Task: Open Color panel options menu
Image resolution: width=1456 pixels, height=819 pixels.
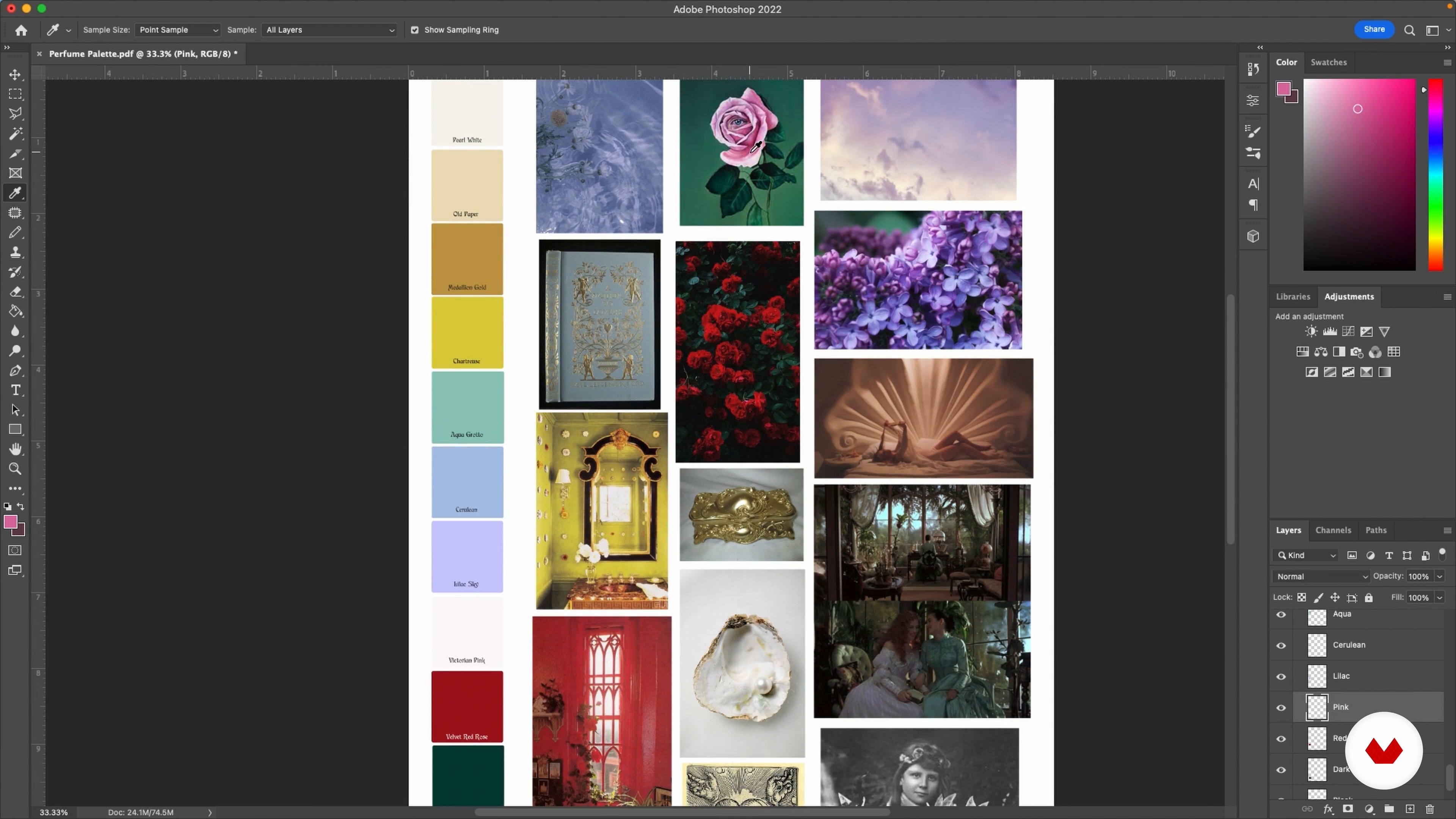Action: coord(1447,63)
